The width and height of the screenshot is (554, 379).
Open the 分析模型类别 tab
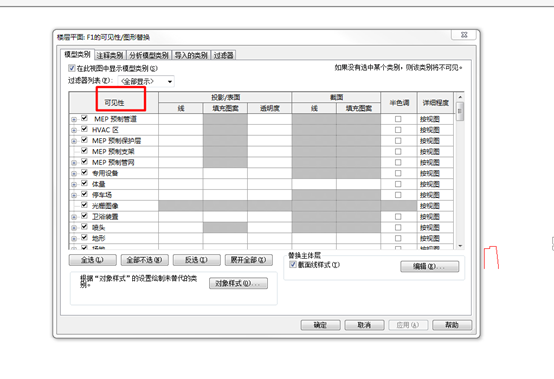click(x=149, y=55)
